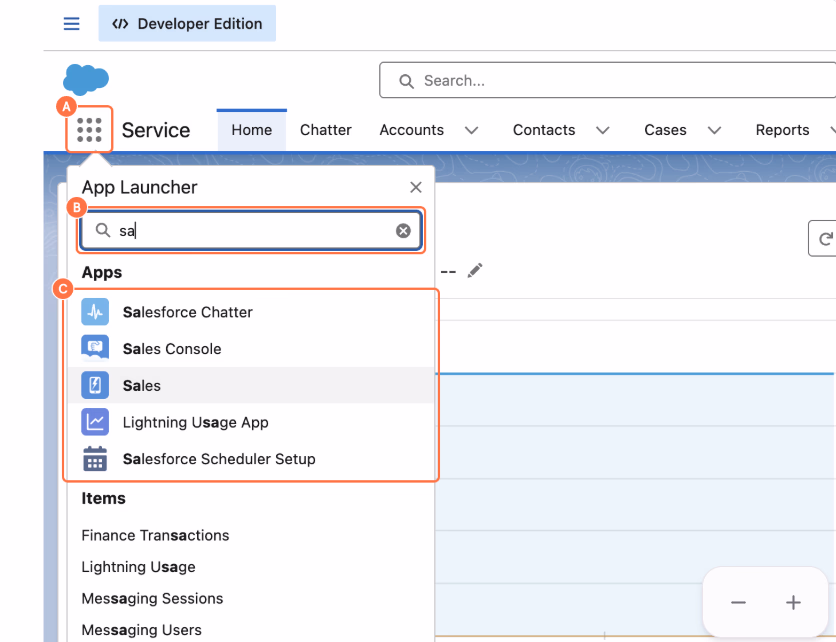Switch to the Home tab
The height and width of the screenshot is (642, 836).
click(x=252, y=130)
